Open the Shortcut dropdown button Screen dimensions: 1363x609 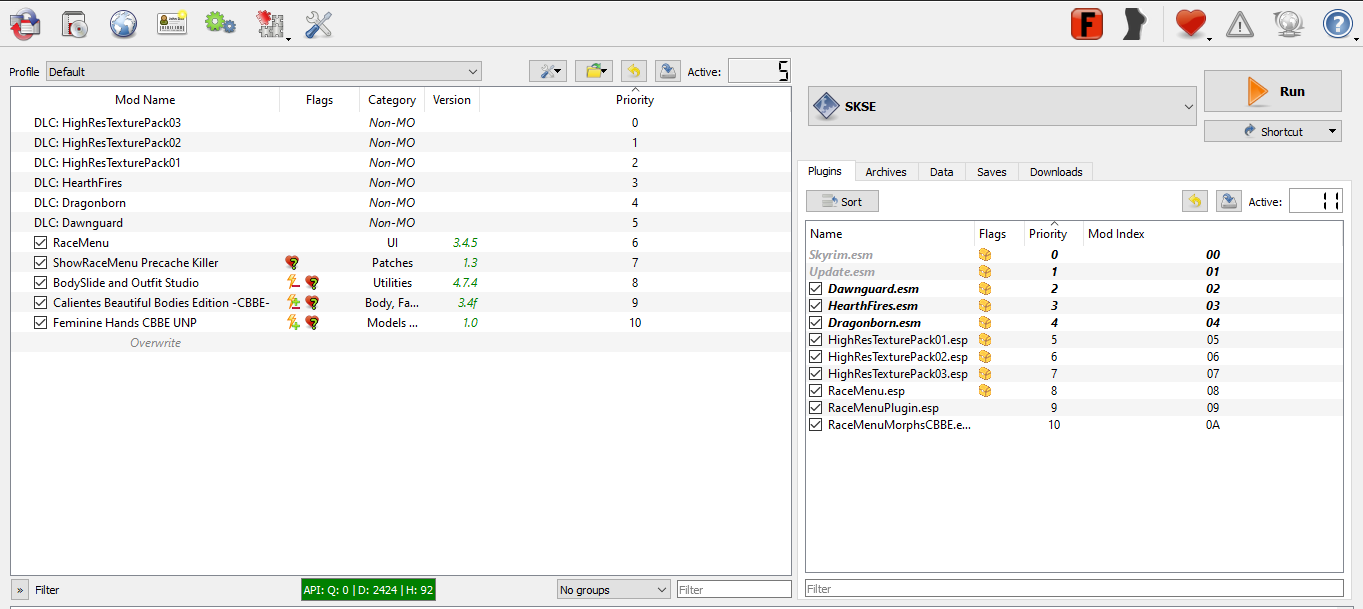coord(1273,131)
